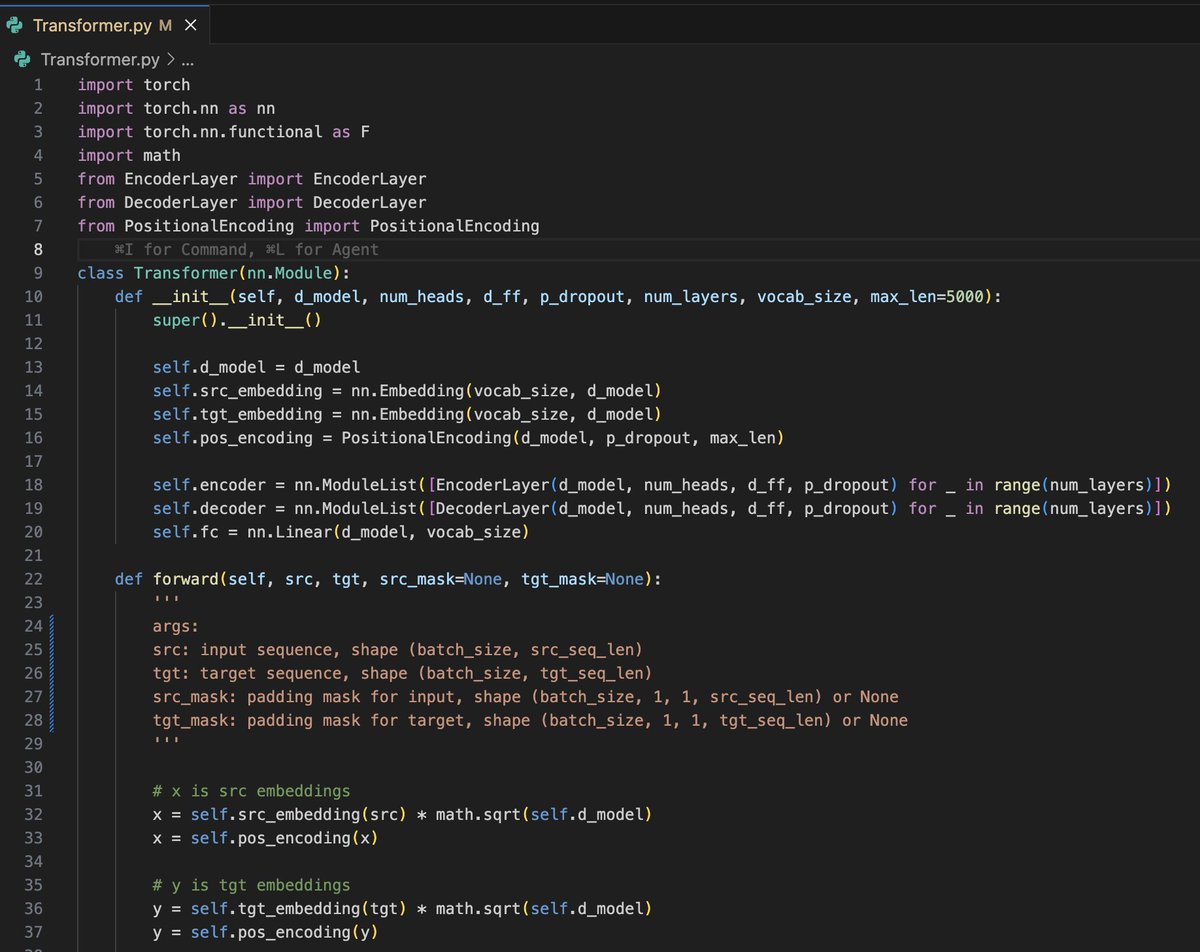Click 'x = self.pos_encoding(x)' on line 33
Viewport: 1200px width, 952px height.
point(265,838)
